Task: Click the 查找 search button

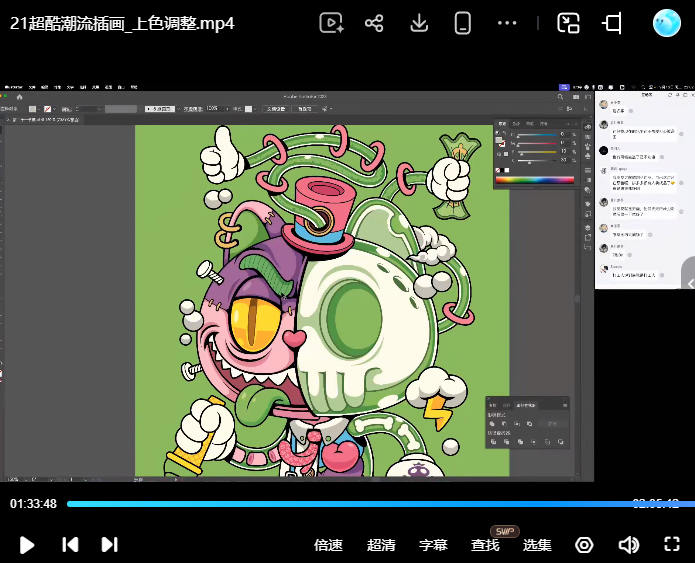Action: coord(485,545)
